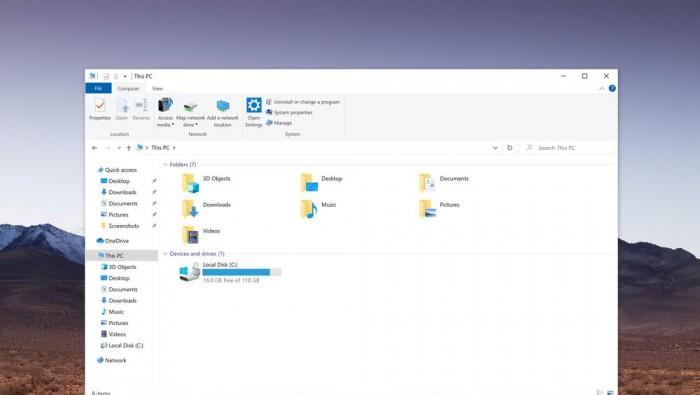
Task: Go back with the Back arrow
Action: pyautogui.click(x=94, y=148)
